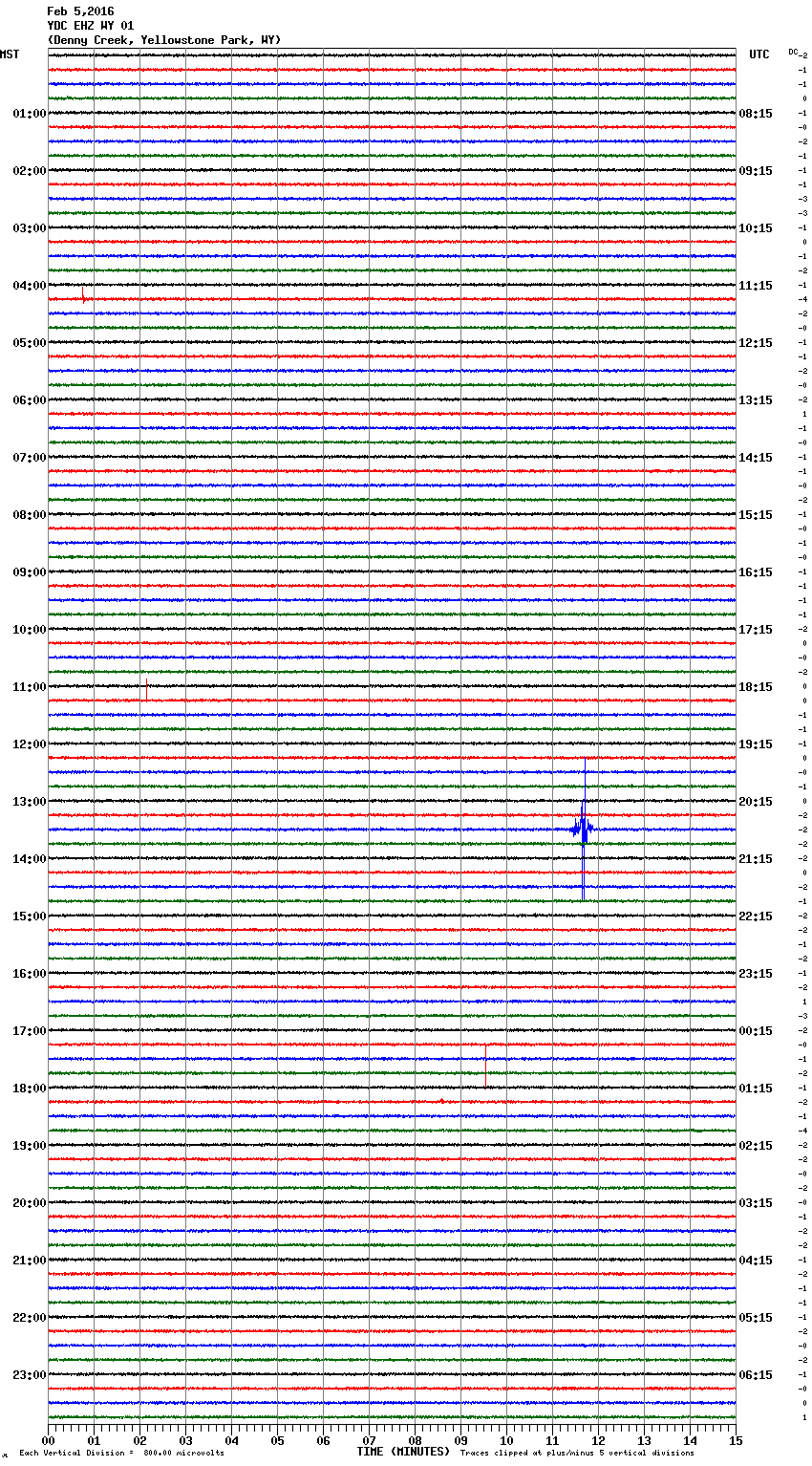The width and height of the screenshot is (812, 1466).
Task: Click the 12:00 MST time label
Action: (30, 744)
